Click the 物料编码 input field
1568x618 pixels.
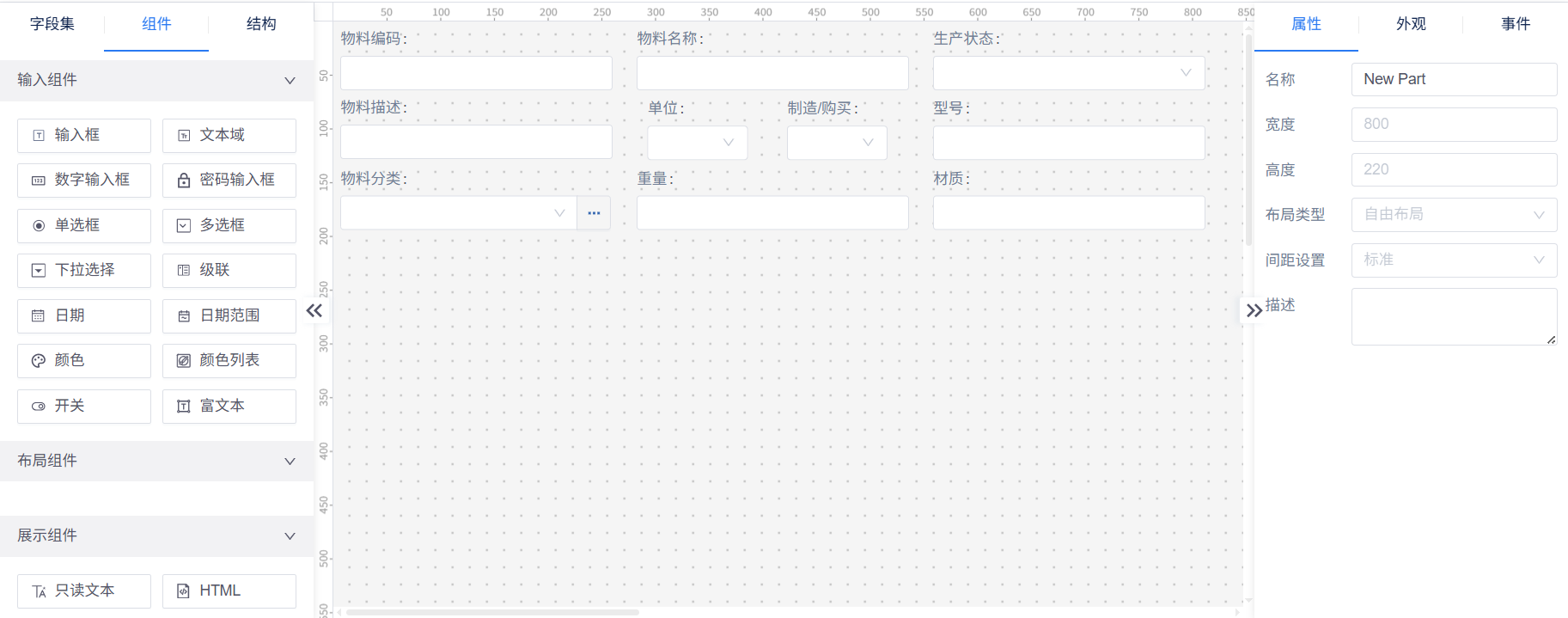pos(476,73)
